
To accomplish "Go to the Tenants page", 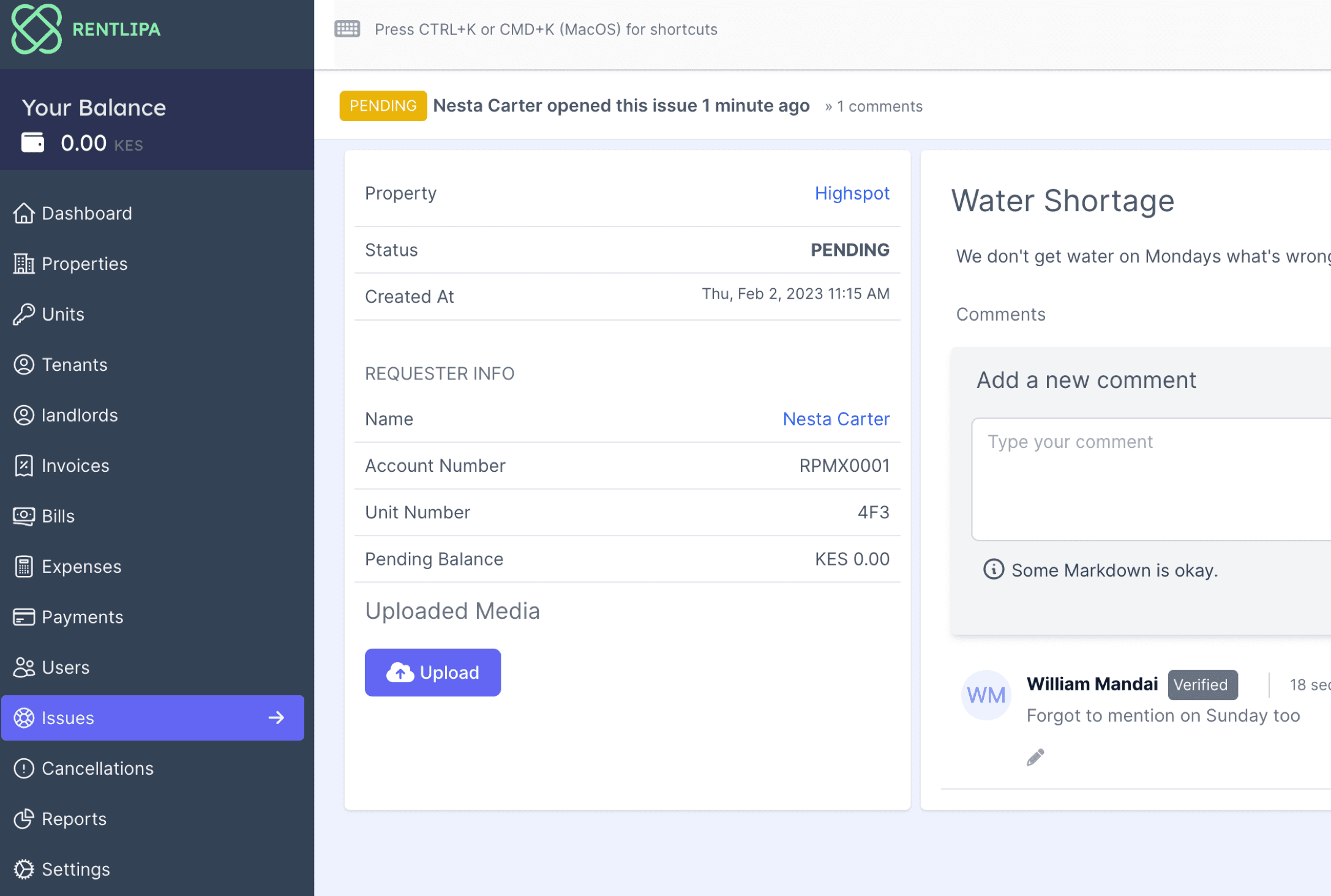I will point(74,365).
